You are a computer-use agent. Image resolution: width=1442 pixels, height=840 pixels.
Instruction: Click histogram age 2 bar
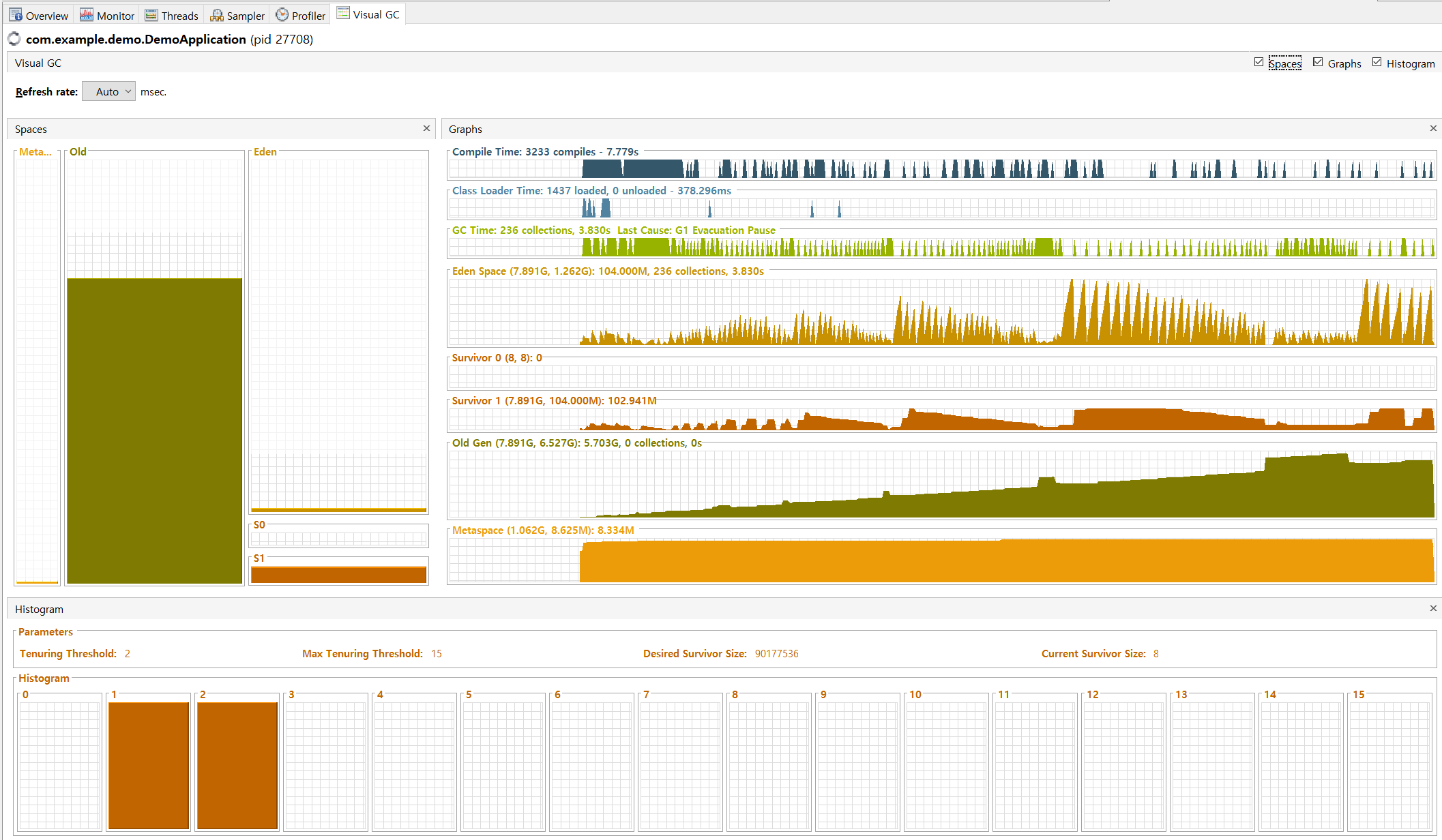coord(237,764)
